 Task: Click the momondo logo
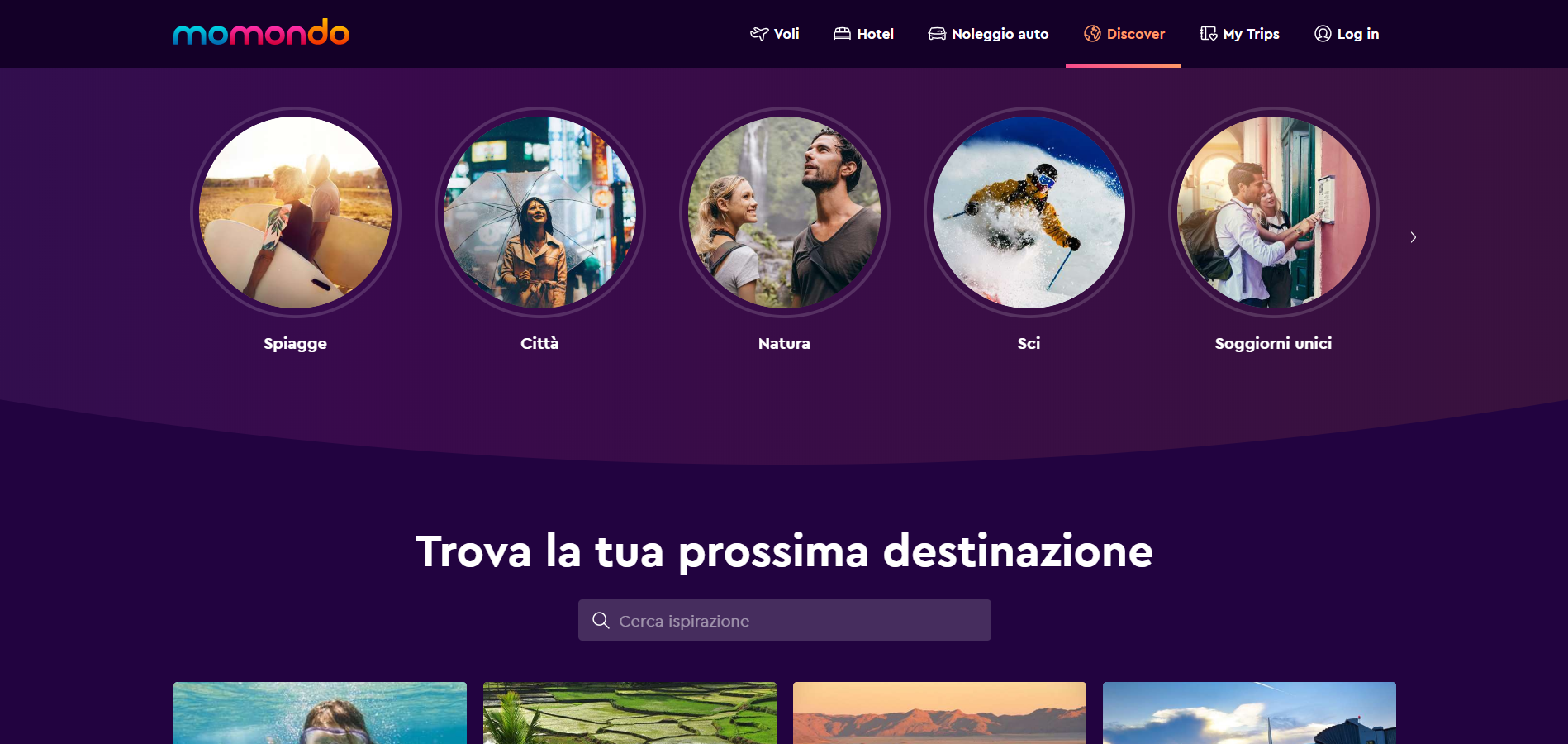[261, 33]
